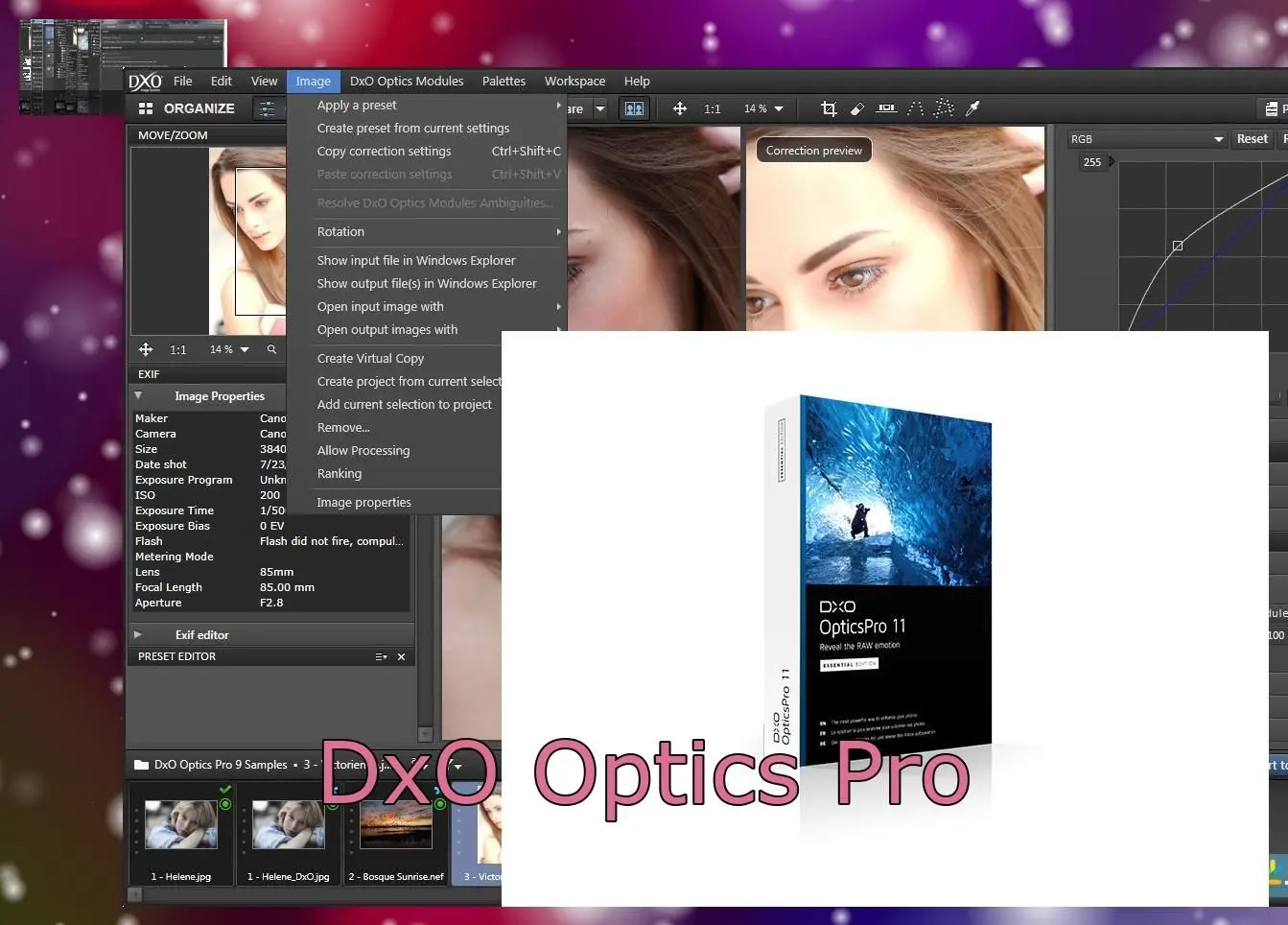This screenshot has width=1288, height=925.
Task: Select the Dust removal eraser tool
Action: click(x=857, y=108)
